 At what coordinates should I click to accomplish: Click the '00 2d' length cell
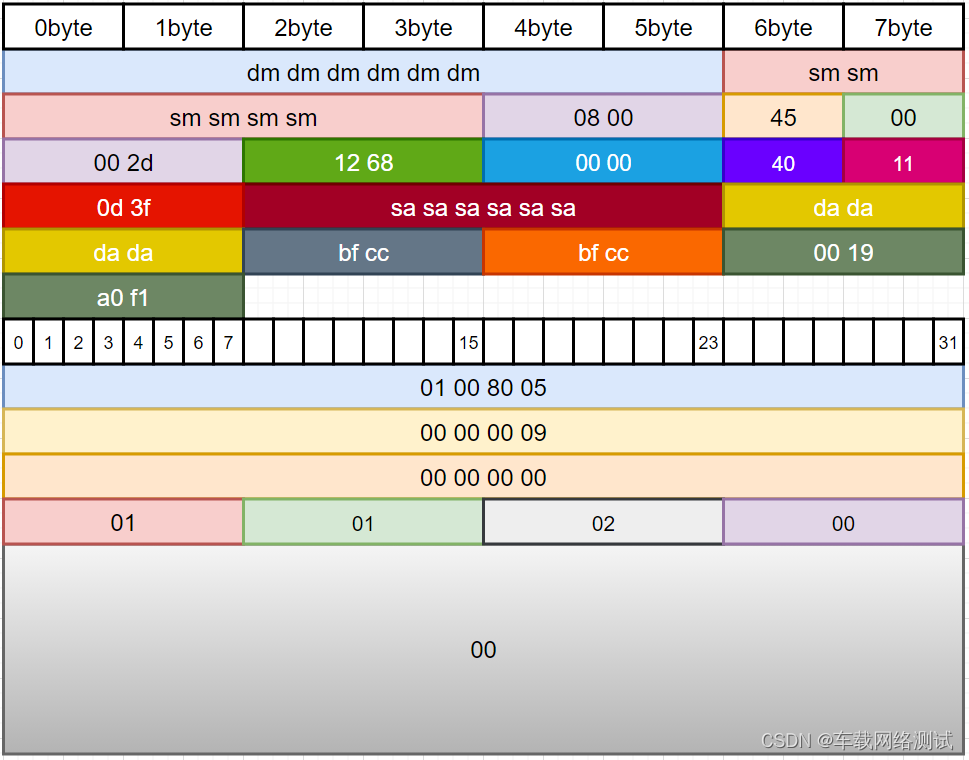[x=123, y=162]
